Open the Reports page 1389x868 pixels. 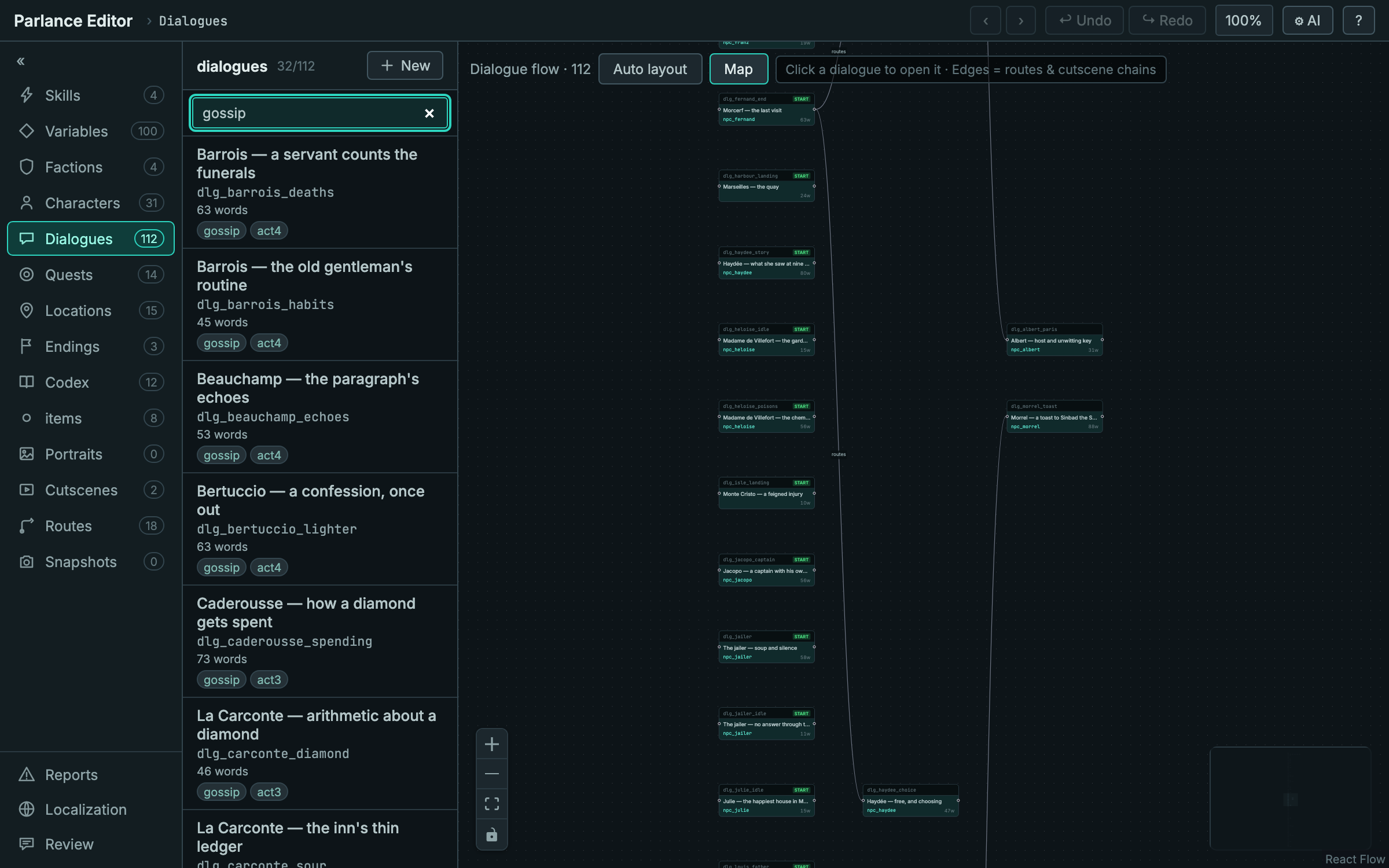coord(91,775)
